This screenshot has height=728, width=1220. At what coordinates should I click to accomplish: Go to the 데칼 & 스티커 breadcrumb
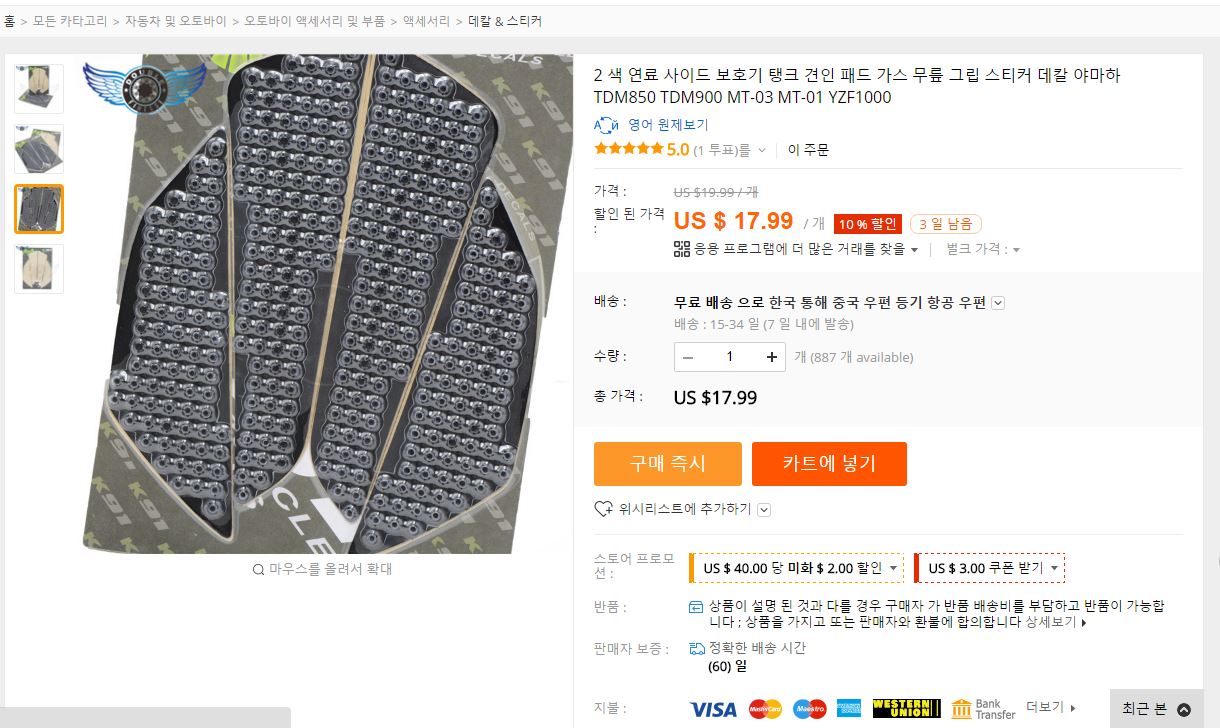tap(505, 20)
